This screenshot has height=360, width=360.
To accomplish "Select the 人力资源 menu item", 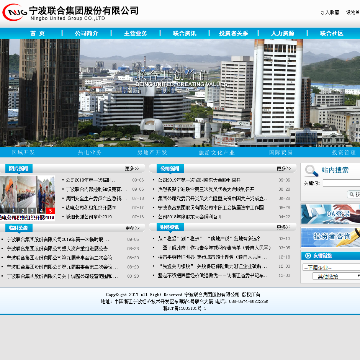I will [x=282, y=33].
